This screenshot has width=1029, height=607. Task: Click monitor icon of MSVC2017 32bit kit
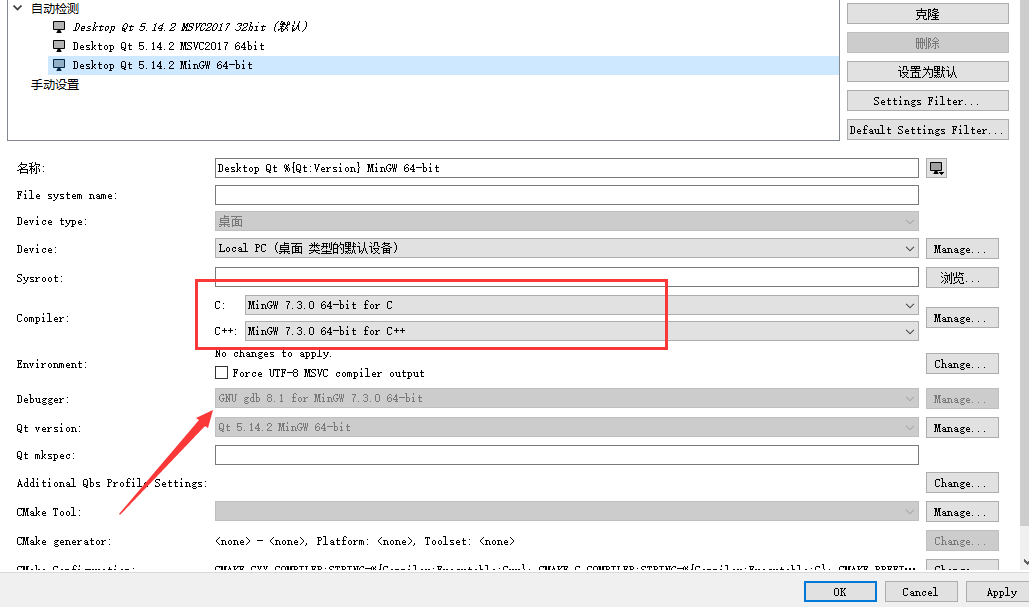(59, 27)
